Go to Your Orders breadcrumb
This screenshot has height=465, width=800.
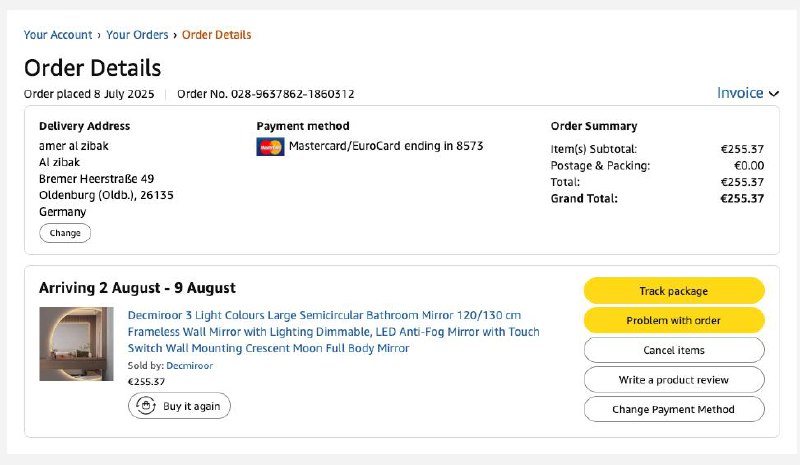[137, 35]
